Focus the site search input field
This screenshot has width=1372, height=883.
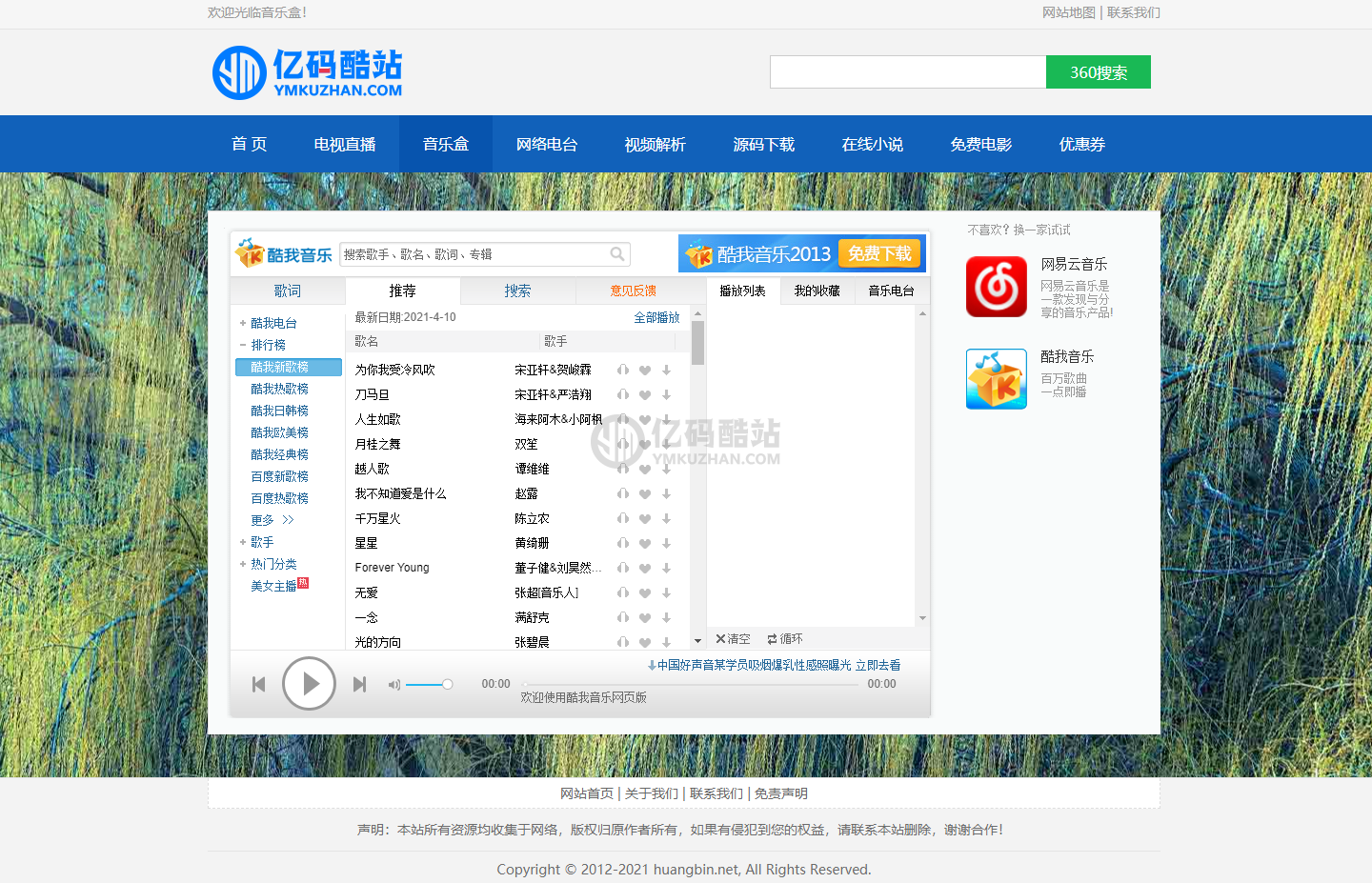point(908,72)
